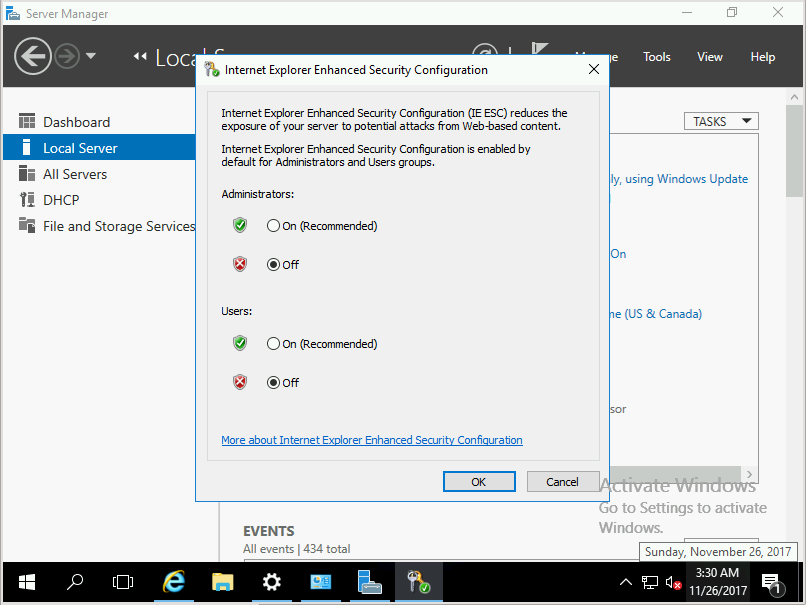The image size is (806, 605).
Task: Expand the TASKS dropdown
Action: tap(721, 121)
